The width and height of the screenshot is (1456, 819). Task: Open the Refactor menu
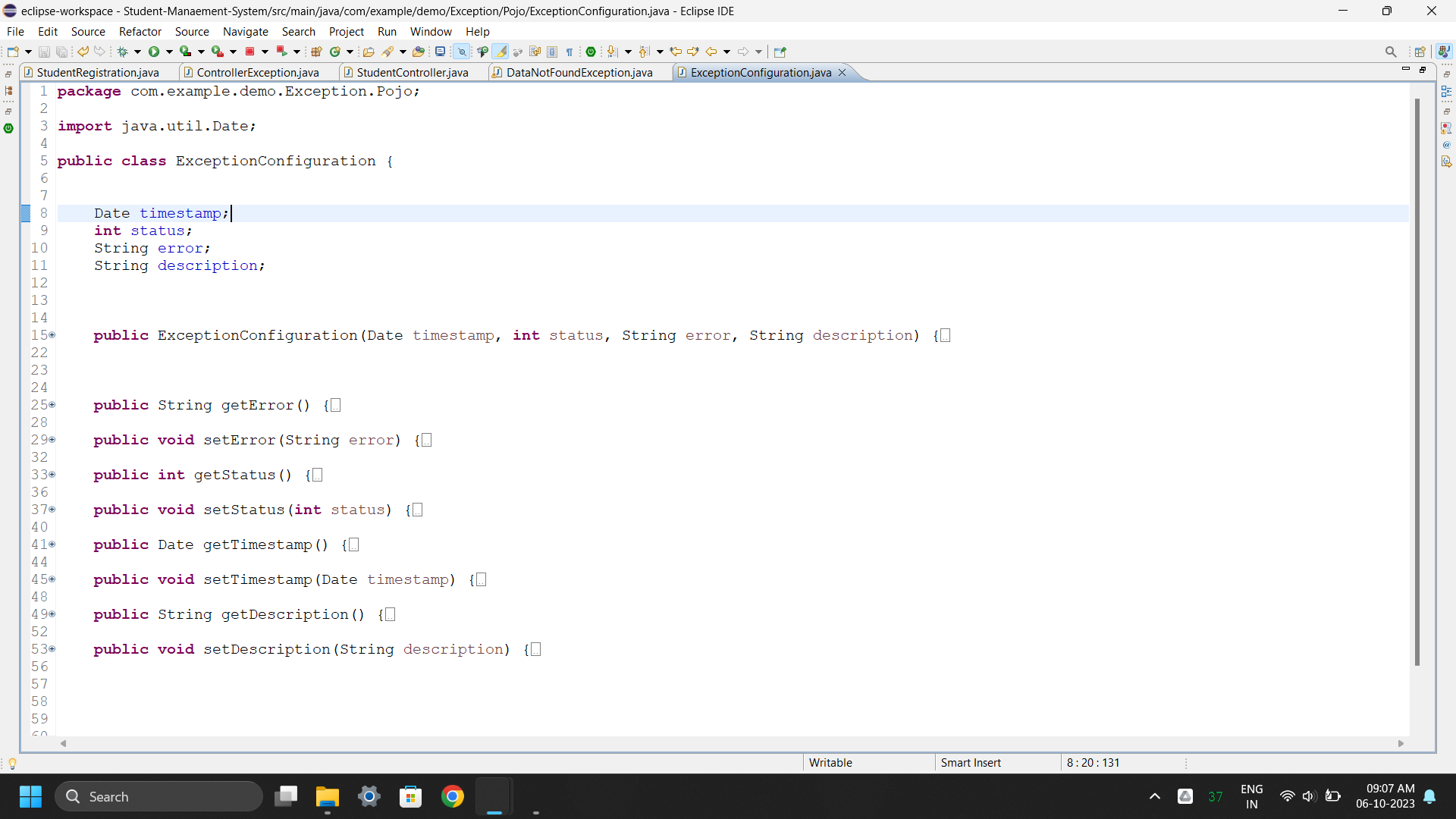[140, 32]
